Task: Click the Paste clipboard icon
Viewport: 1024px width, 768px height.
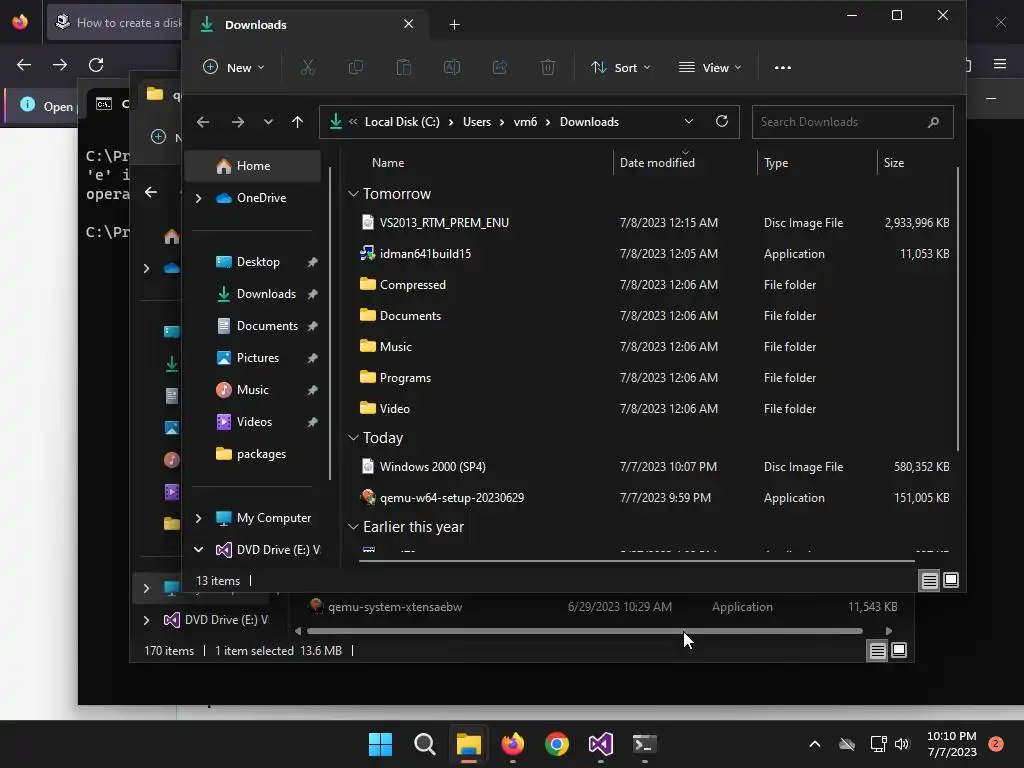Action: click(404, 67)
